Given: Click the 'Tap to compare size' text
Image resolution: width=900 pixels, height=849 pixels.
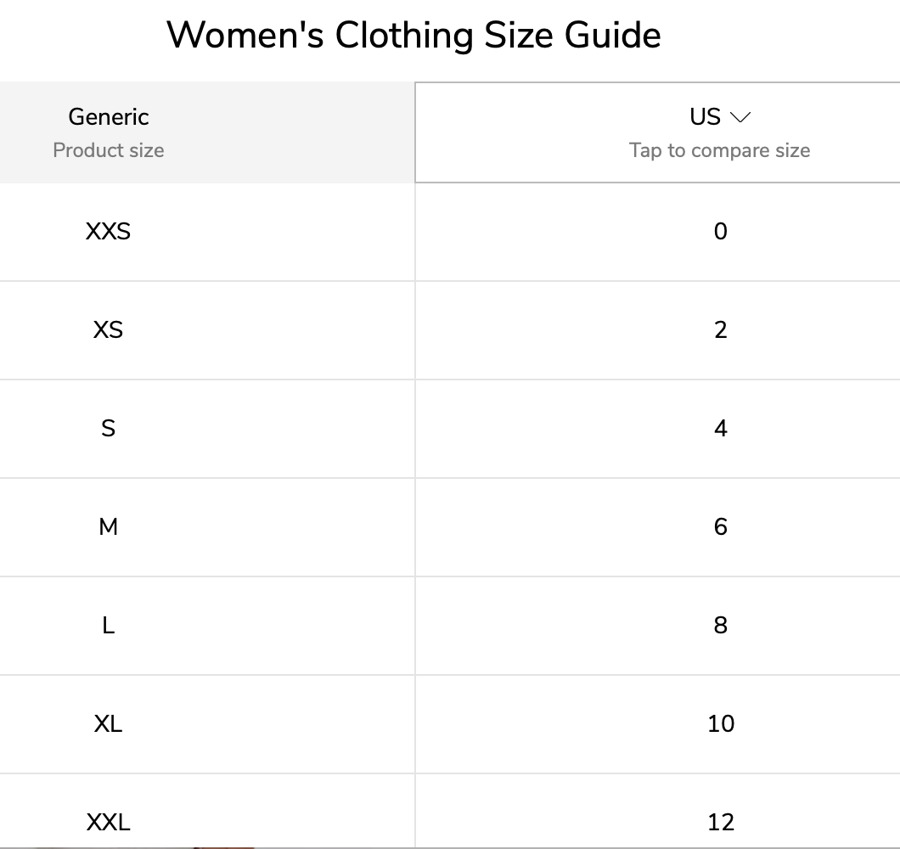Looking at the screenshot, I should coord(719,151).
